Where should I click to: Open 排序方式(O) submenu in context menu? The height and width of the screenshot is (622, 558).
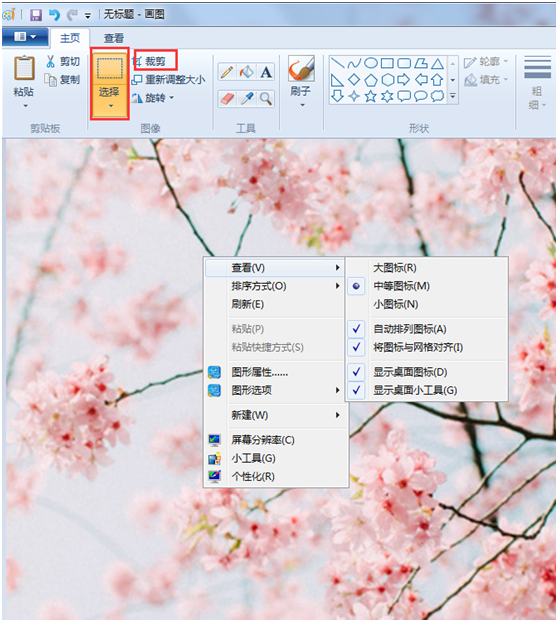(x=275, y=286)
